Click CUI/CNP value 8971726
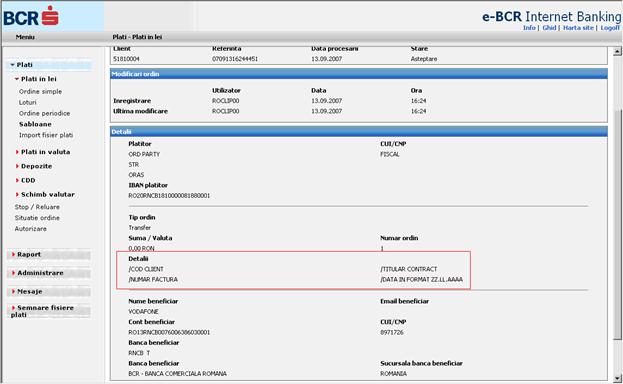 392,332
